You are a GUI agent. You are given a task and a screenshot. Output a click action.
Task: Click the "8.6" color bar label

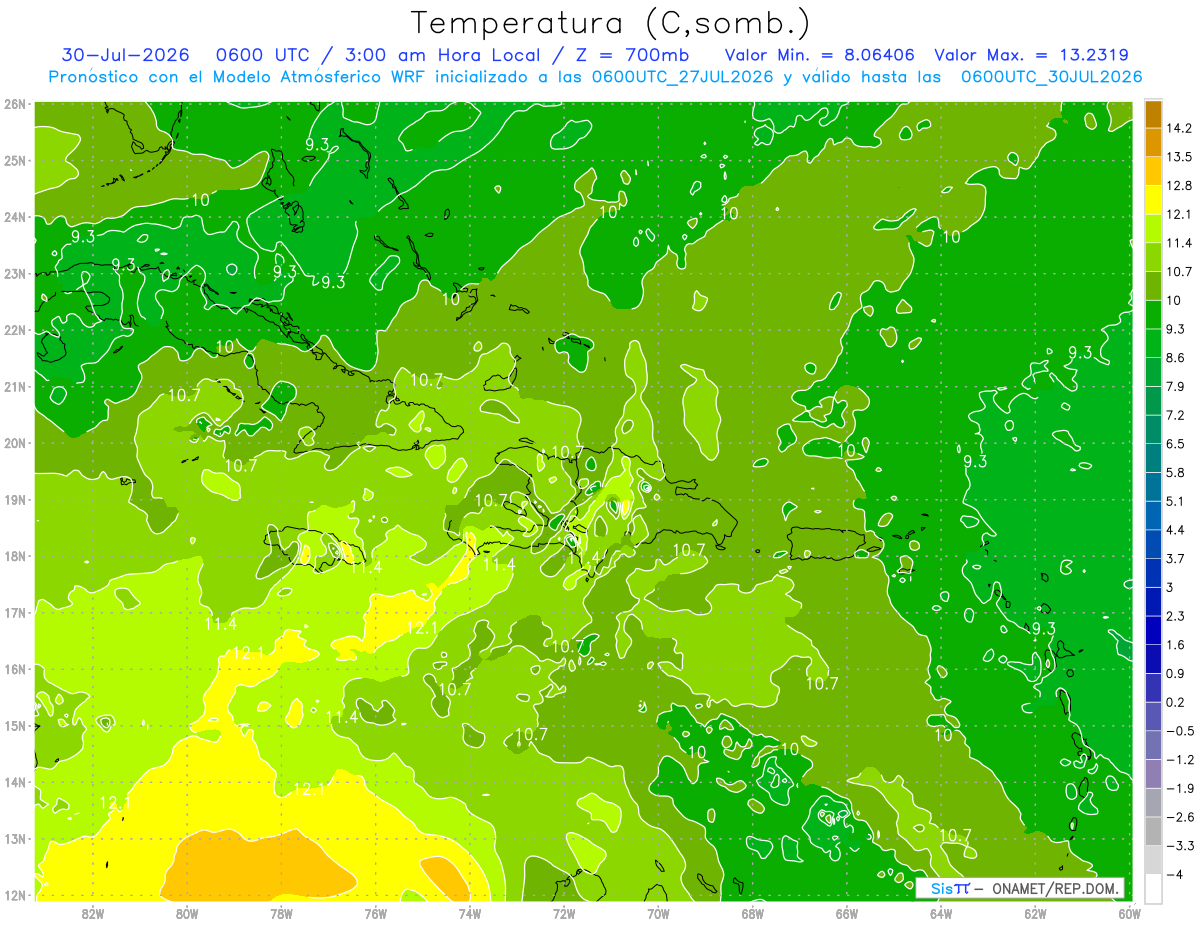(x=1176, y=358)
